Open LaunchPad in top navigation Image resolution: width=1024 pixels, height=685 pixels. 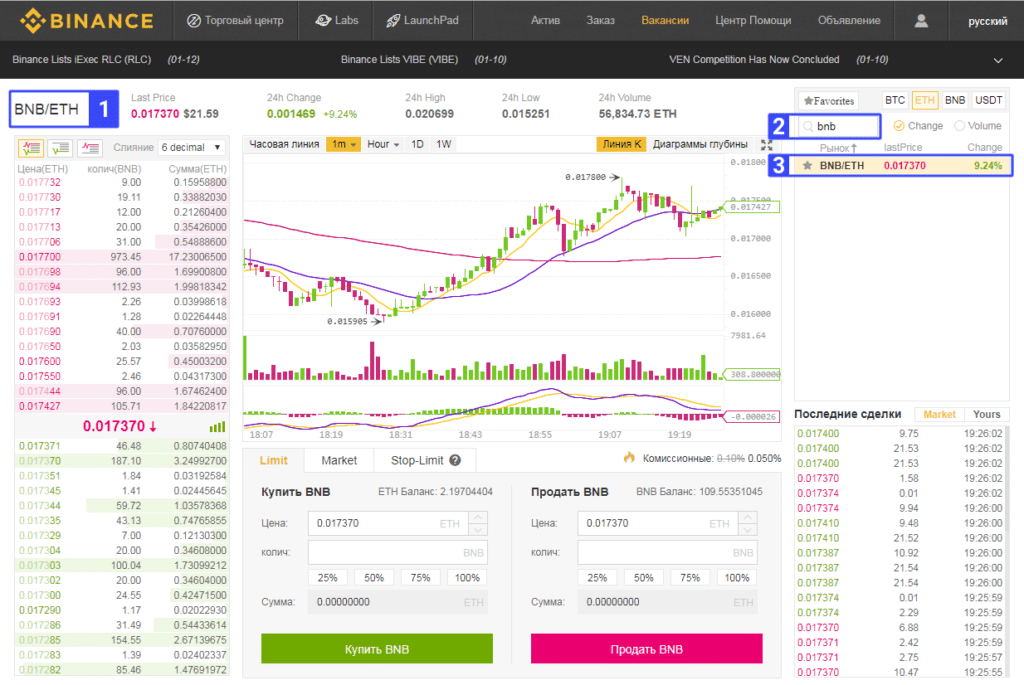point(423,21)
